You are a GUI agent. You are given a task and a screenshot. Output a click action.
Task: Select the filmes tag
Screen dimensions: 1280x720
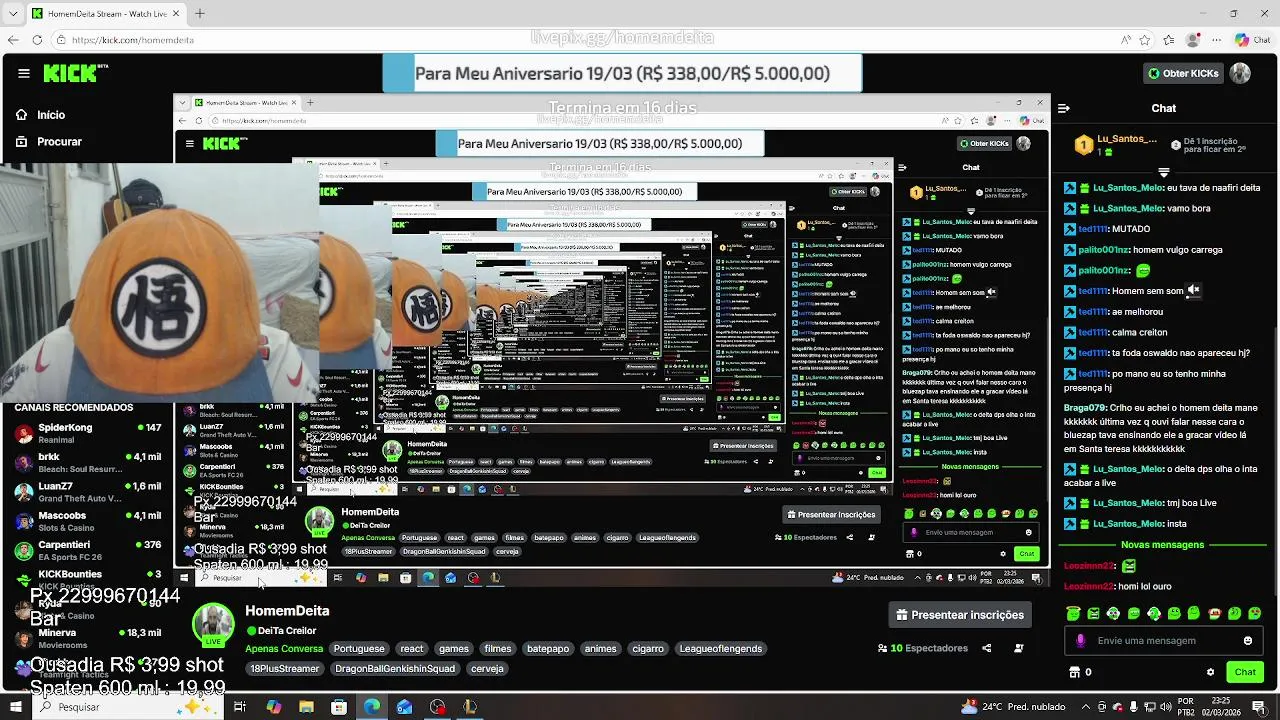(497, 649)
